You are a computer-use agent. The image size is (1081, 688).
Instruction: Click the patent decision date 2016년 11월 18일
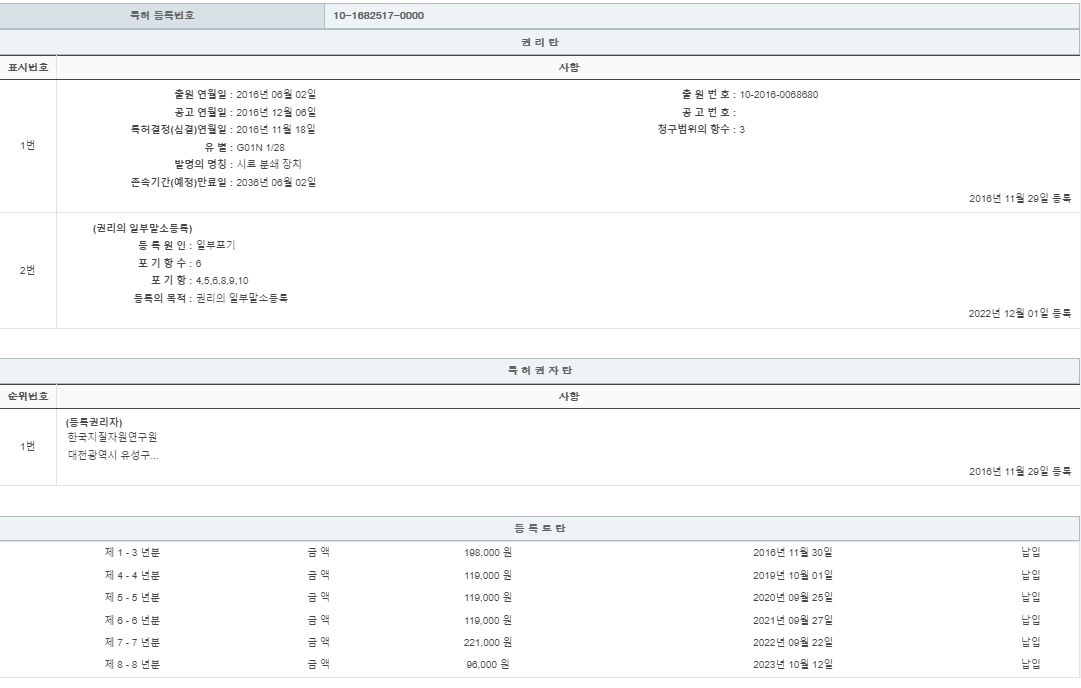click(x=276, y=129)
